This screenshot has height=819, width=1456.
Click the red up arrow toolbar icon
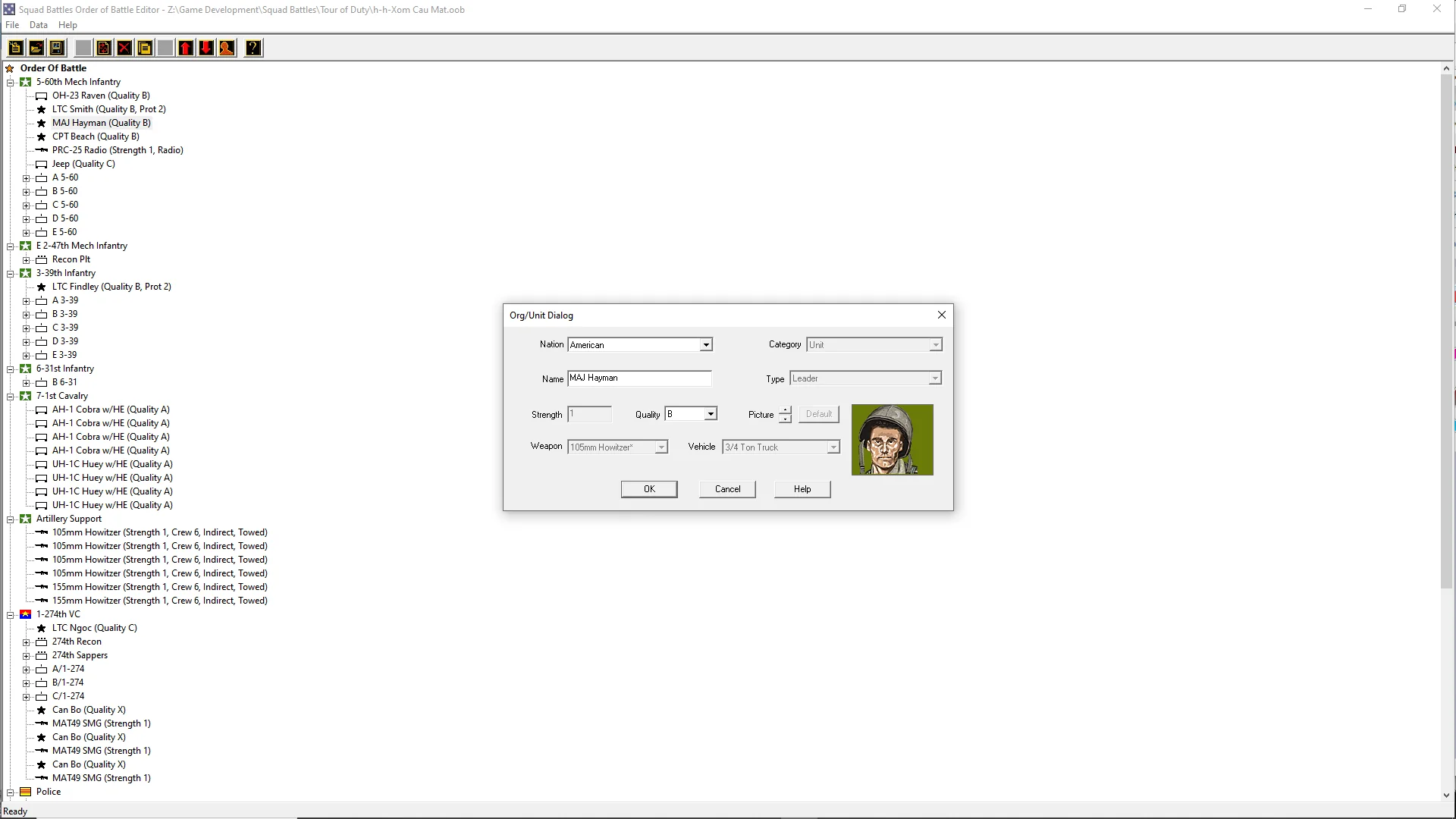click(x=186, y=49)
